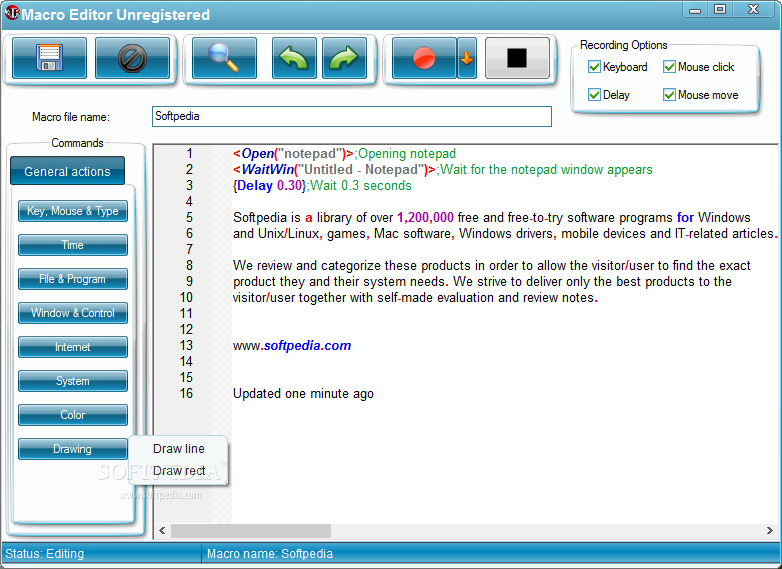Click the Delay 0.30 command on line 3
The width and height of the screenshot is (782, 569).
pos(269,186)
